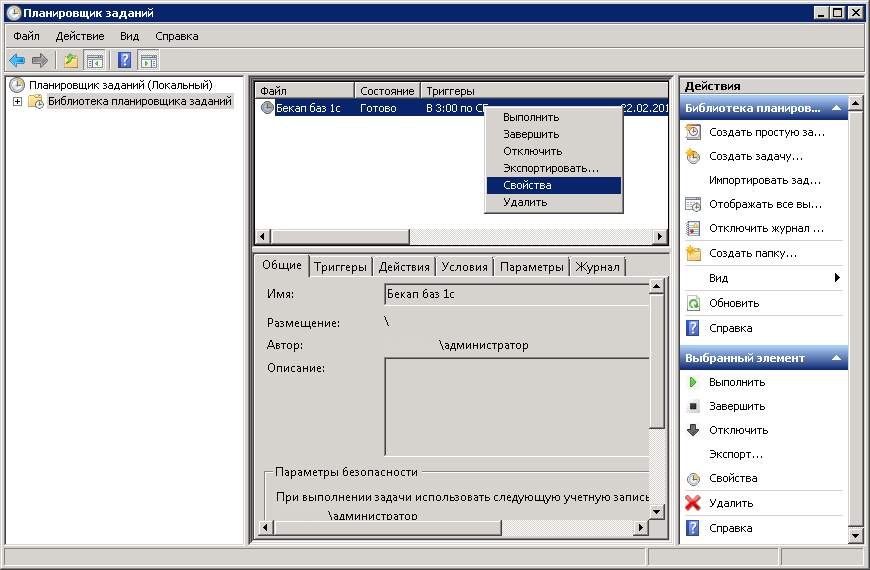Viewport: 870px width, 570px height.
Task: Choose Завершить in the context menu
Action: [x=554, y=134]
